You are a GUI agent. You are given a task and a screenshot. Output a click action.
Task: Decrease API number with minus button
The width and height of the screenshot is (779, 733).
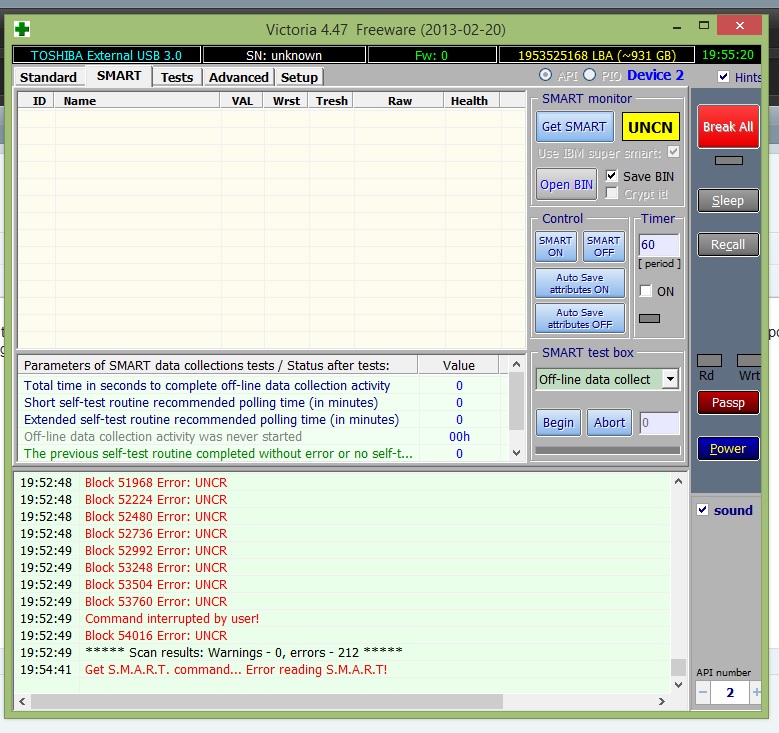pyautogui.click(x=703, y=693)
